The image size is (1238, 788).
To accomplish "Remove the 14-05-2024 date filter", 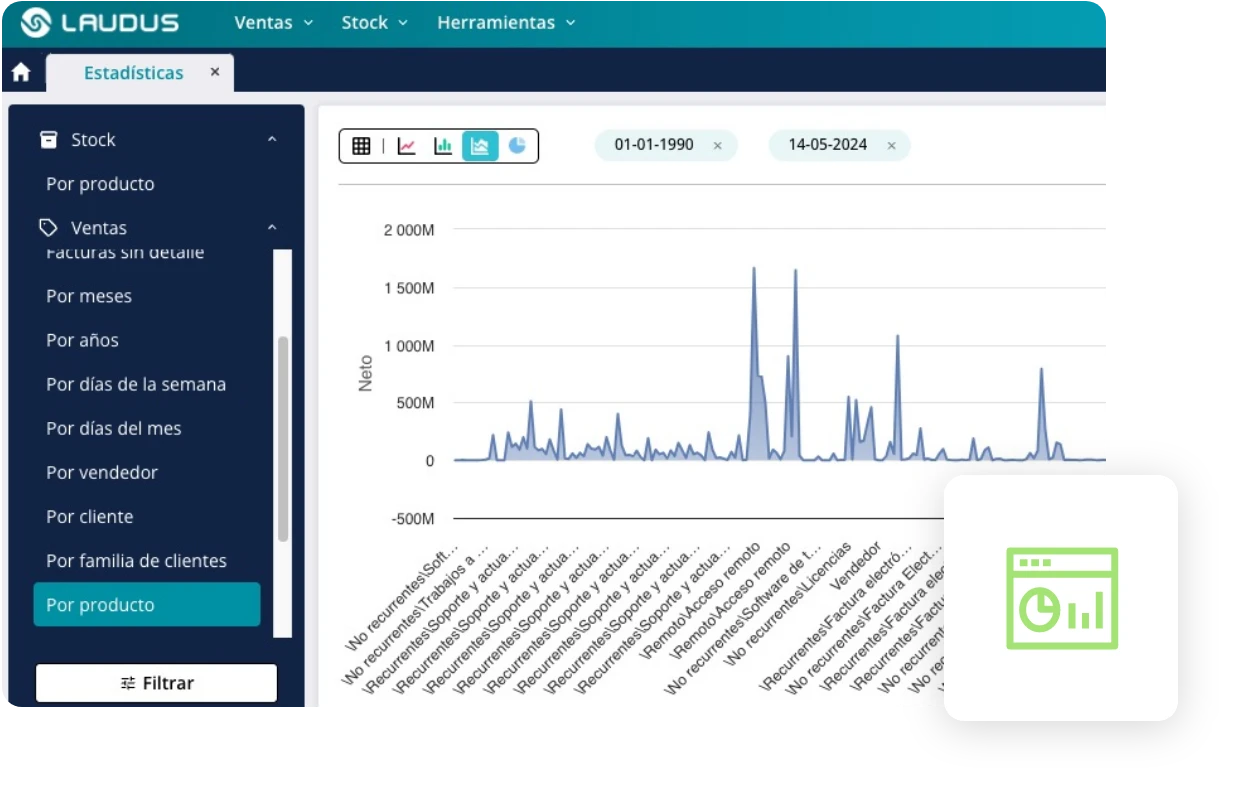I will pyautogui.click(x=891, y=146).
